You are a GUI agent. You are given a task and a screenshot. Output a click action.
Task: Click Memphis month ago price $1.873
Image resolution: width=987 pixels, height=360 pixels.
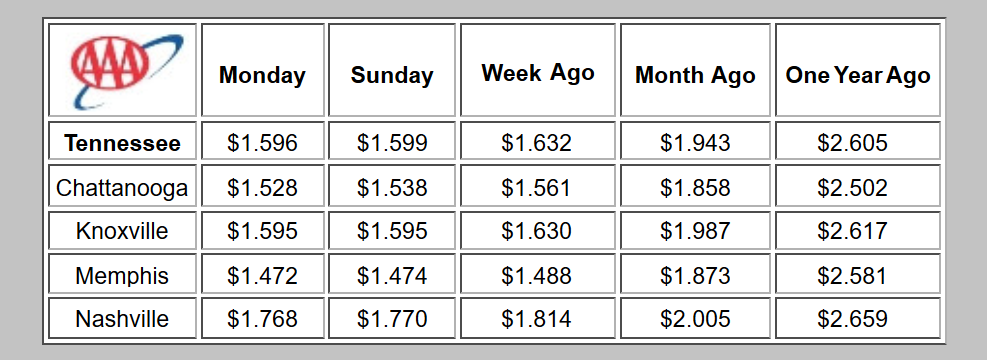tap(695, 276)
